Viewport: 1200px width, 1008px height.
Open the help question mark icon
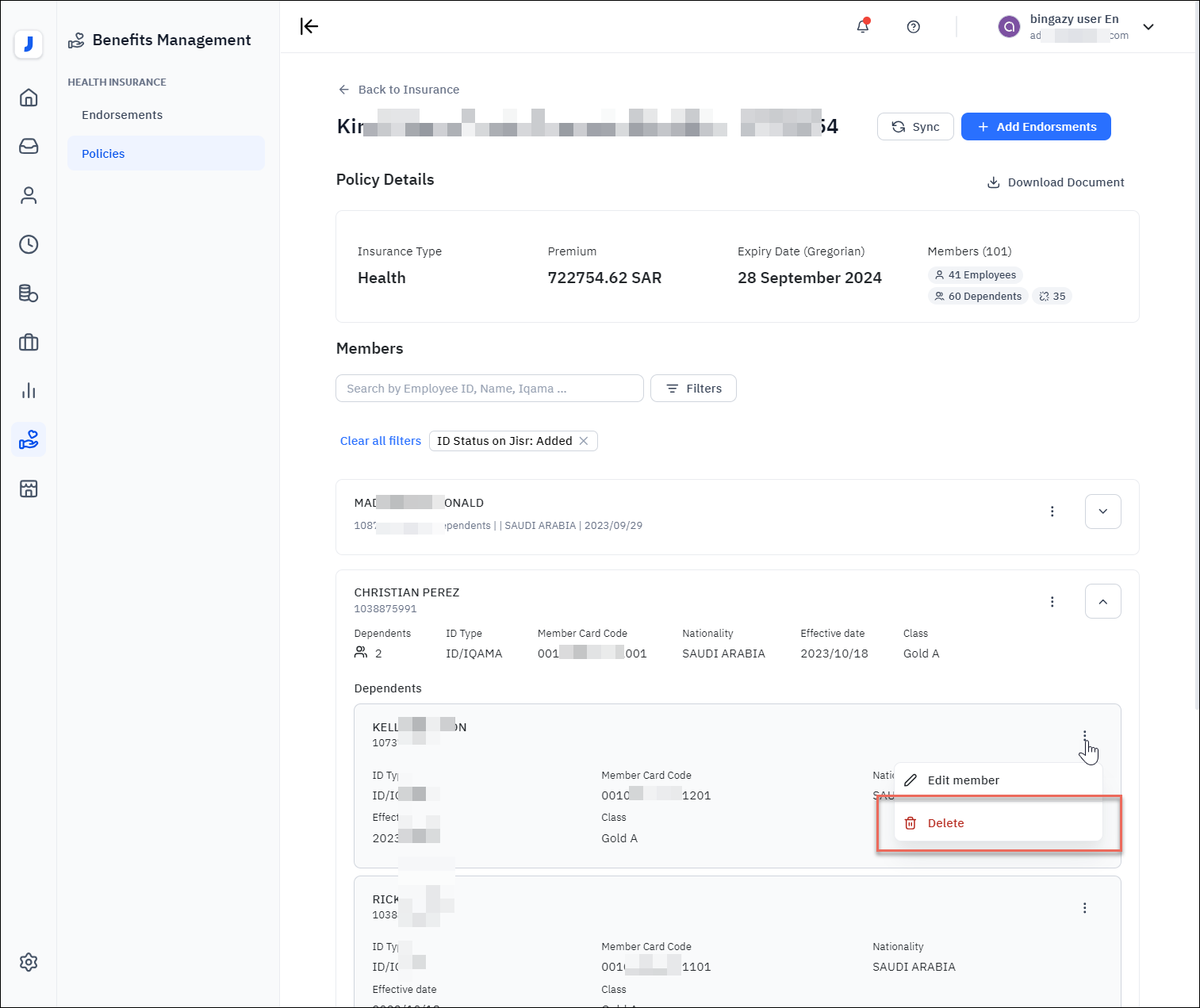913,27
